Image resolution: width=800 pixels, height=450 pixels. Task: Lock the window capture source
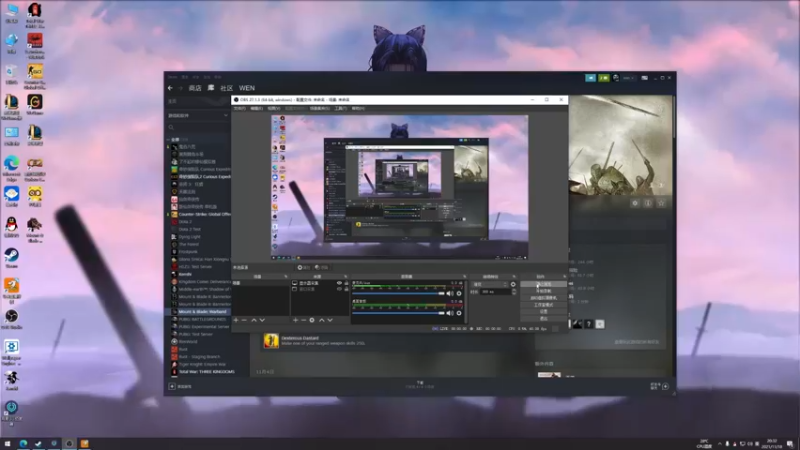pos(346,289)
